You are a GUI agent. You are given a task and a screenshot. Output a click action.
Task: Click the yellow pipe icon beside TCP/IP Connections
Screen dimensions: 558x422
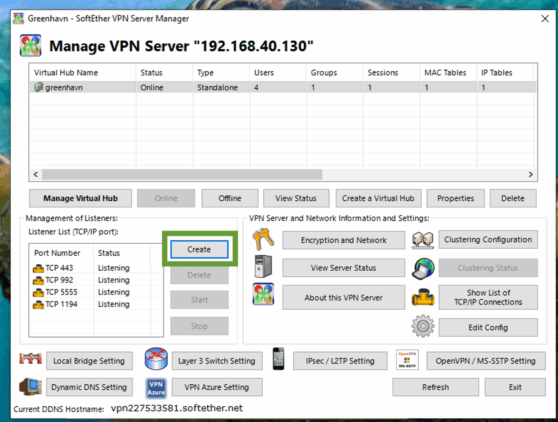click(x=423, y=297)
